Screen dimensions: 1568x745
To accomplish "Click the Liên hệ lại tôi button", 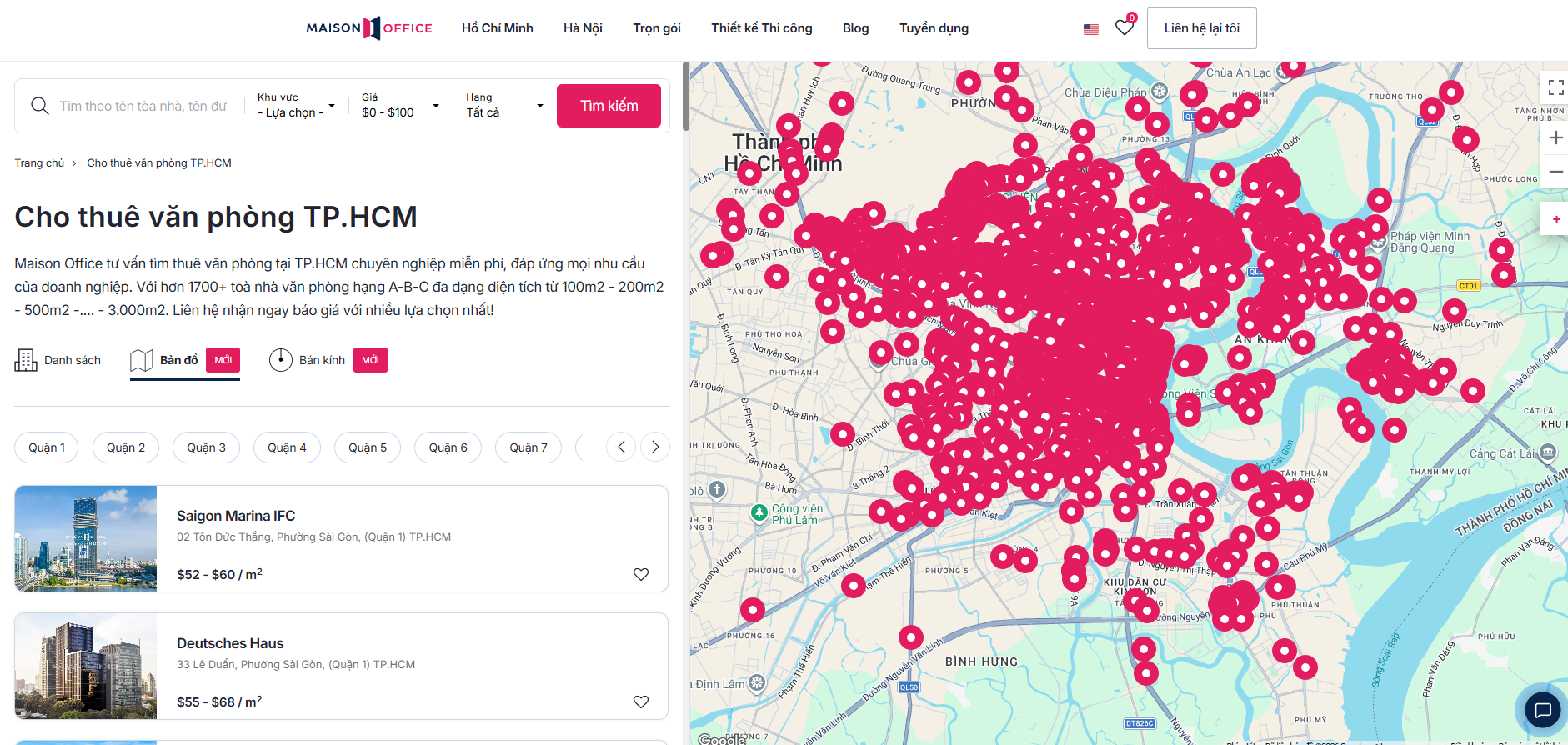I will [1201, 28].
